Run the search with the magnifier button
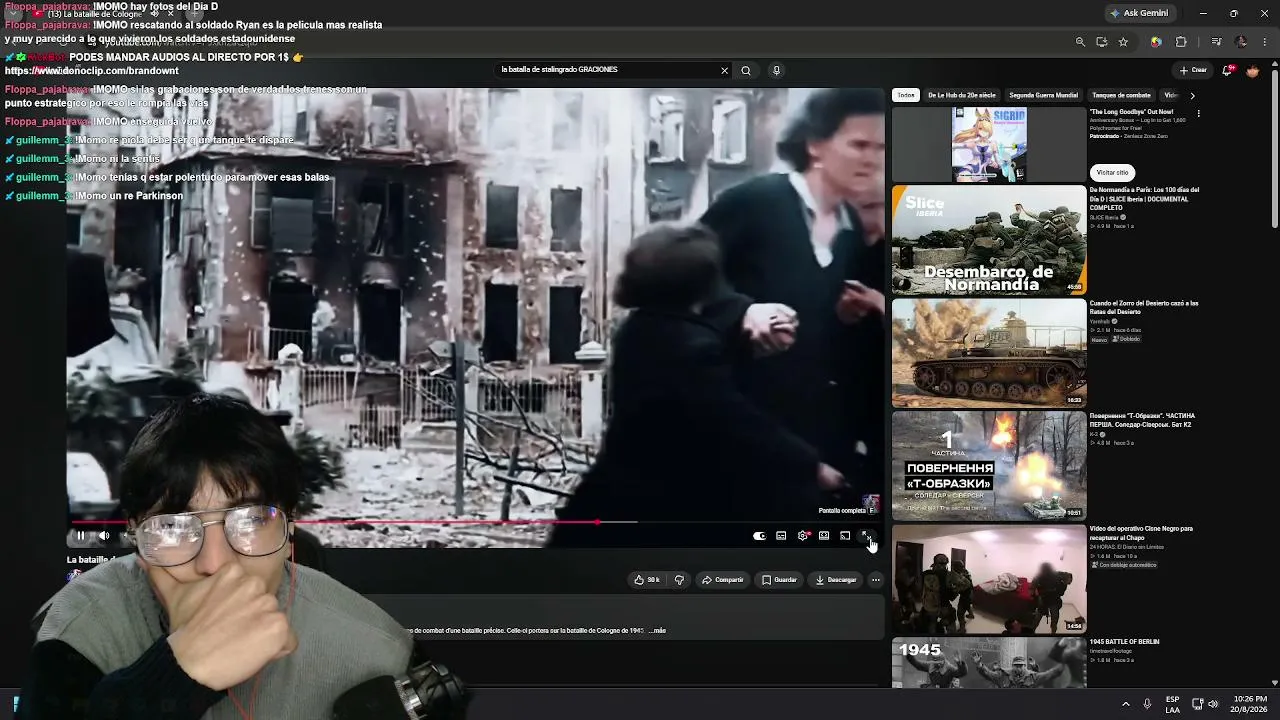Viewport: 1280px width, 720px height. click(746, 70)
